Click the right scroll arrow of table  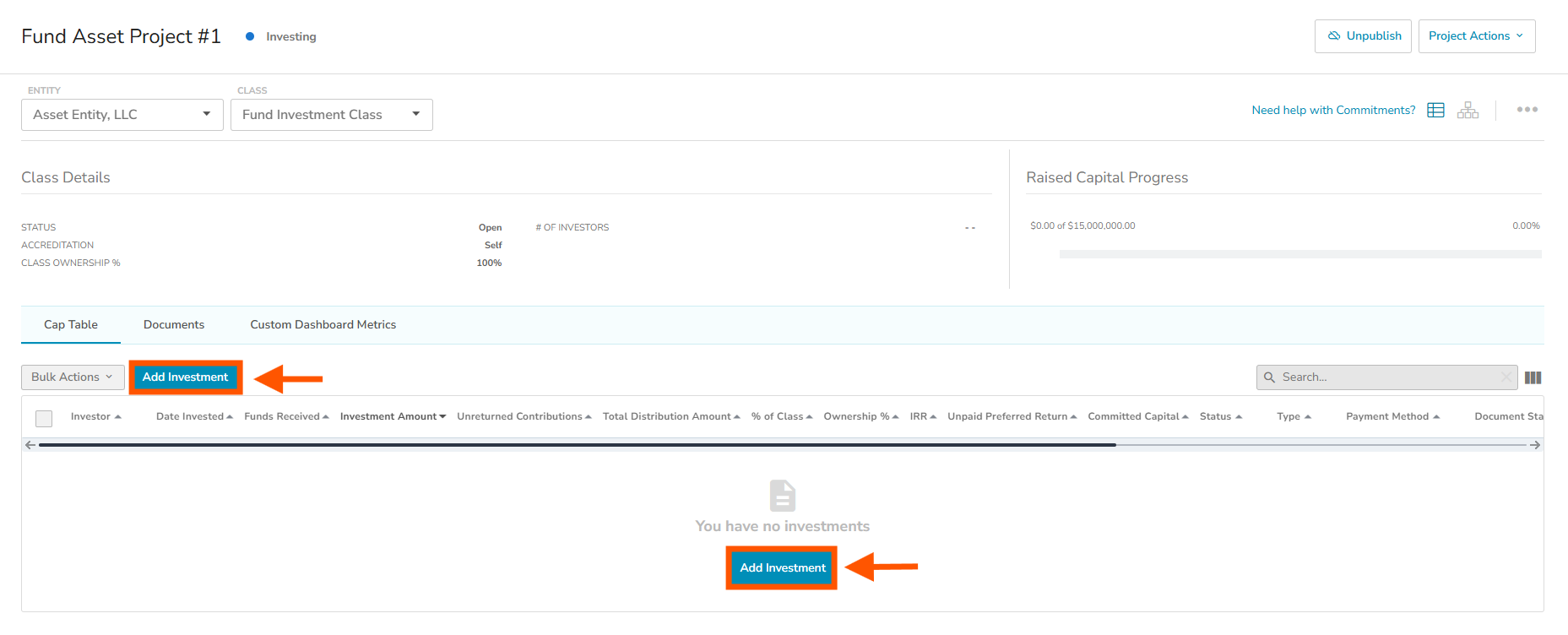coord(1535,445)
